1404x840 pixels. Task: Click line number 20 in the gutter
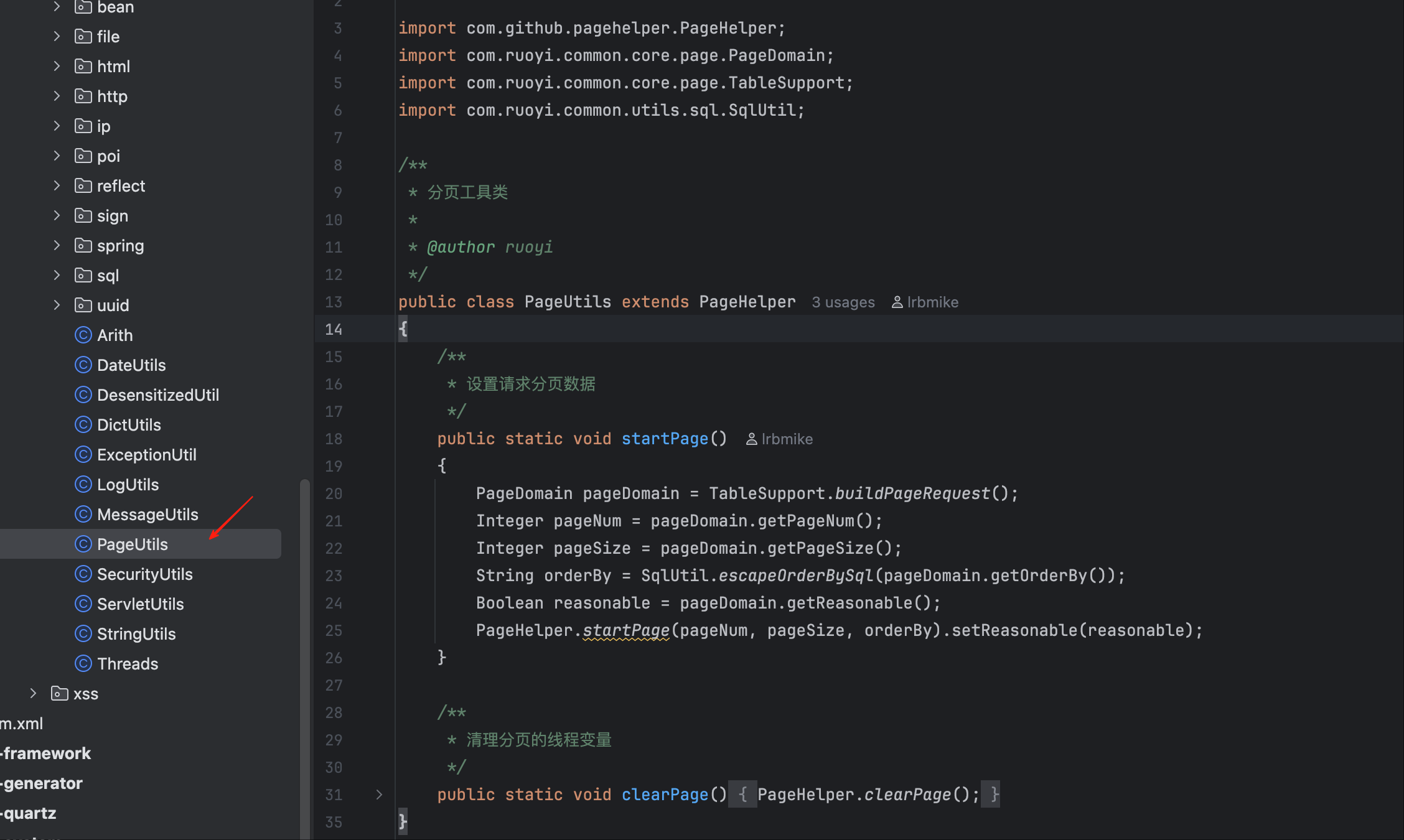coord(334,494)
